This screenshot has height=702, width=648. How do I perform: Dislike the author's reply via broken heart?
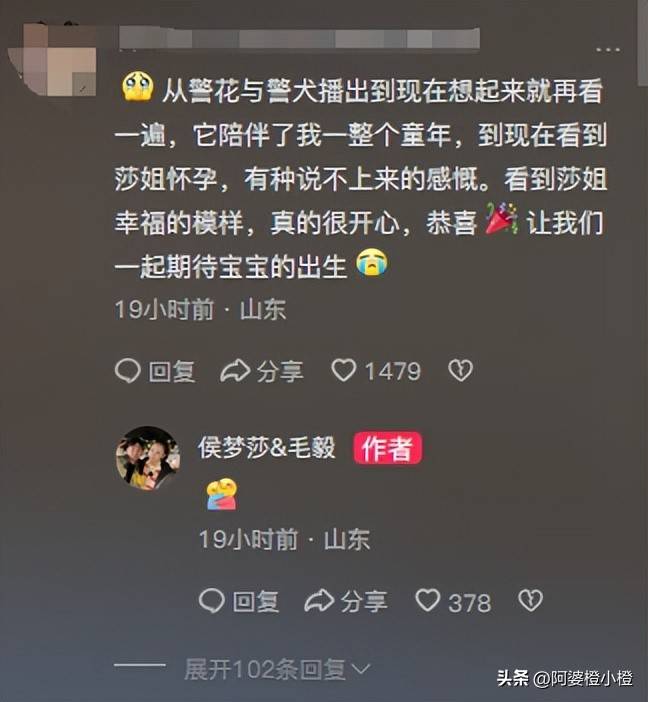pos(530,600)
